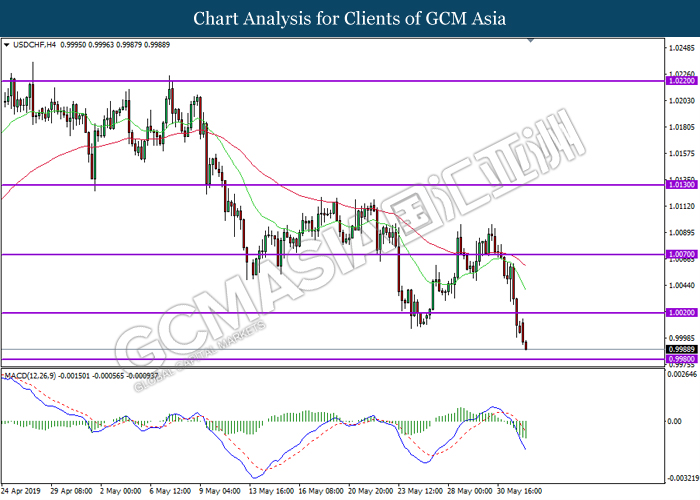Viewport: 700px width, 500px height.
Task: Click the 1.00200 purple price label
Action: click(681, 312)
